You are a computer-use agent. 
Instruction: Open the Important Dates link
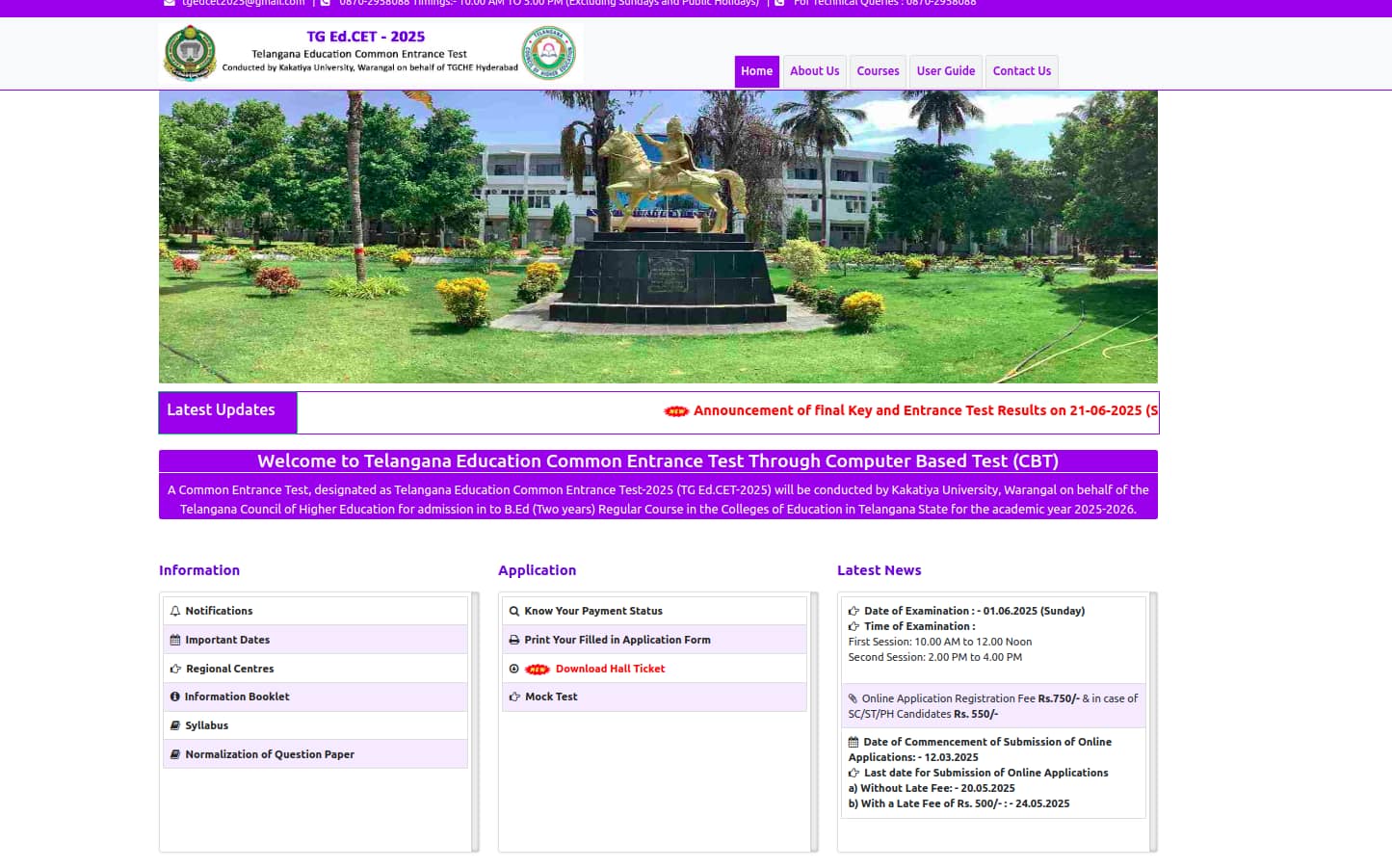pyautogui.click(x=227, y=640)
